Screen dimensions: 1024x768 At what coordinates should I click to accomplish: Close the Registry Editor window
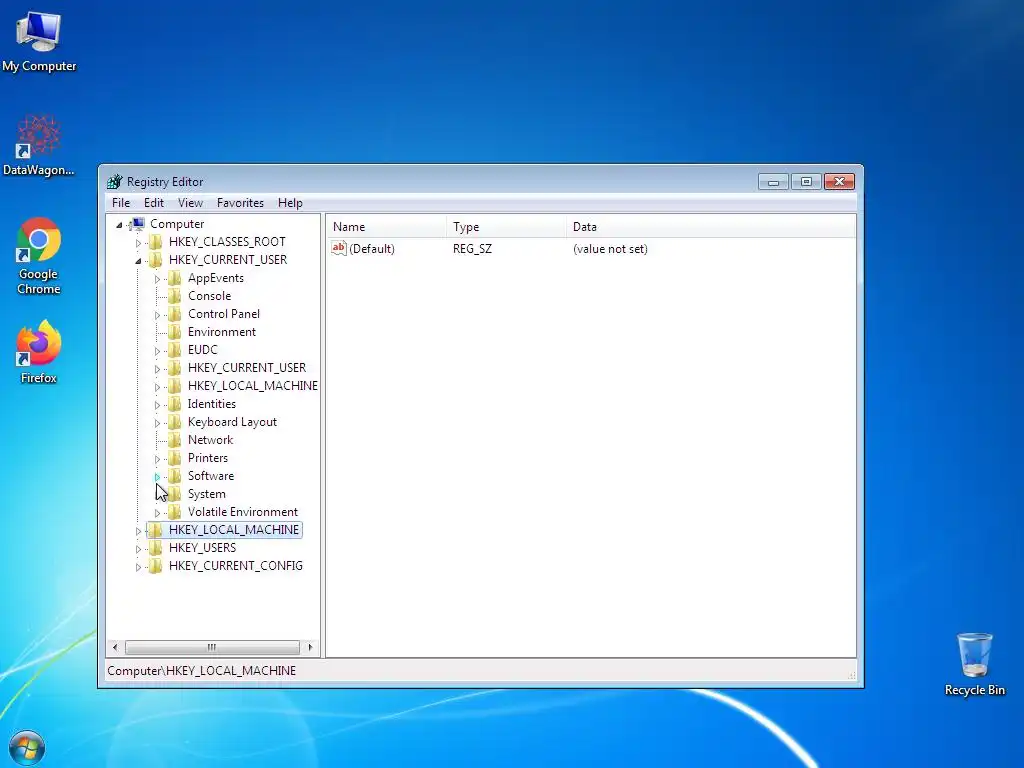click(839, 182)
